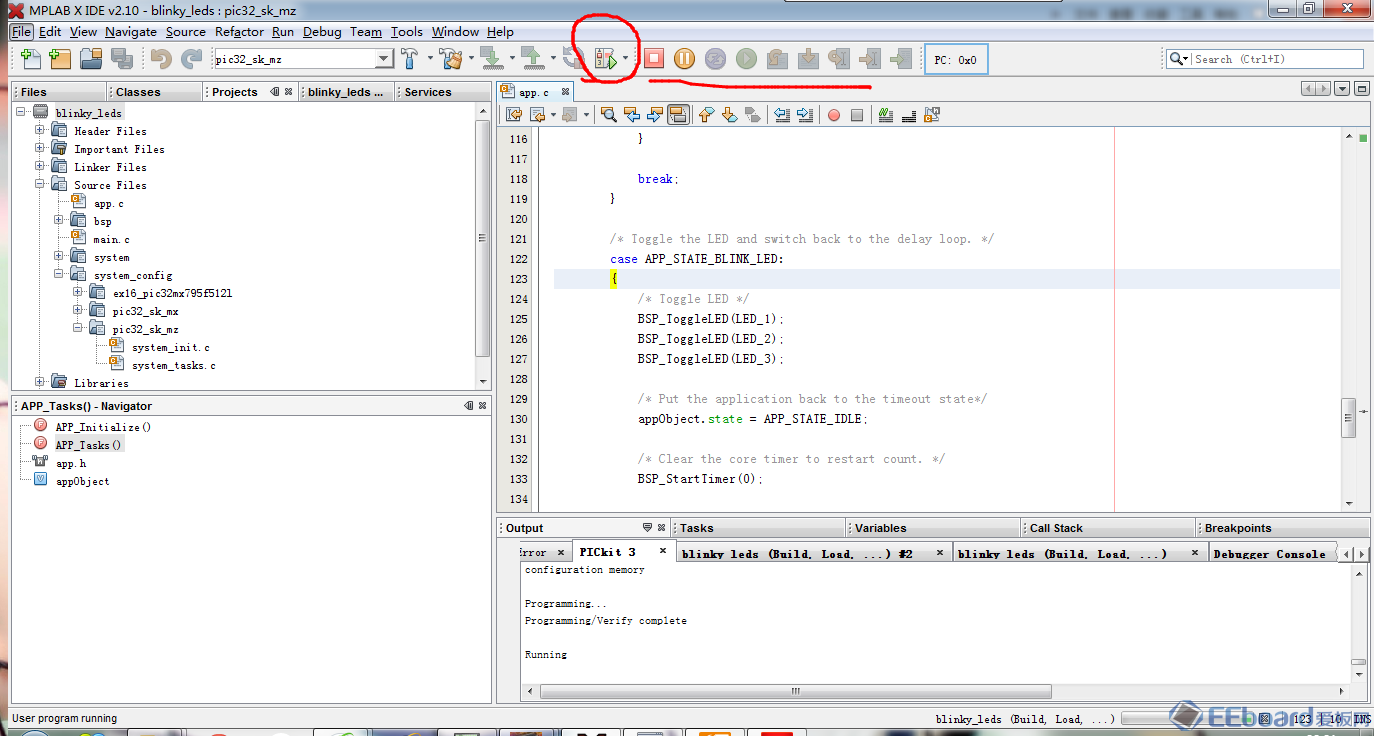This screenshot has width=1374, height=736.
Task: Click the Focus Cursor at PC icon
Action: (901, 59)
